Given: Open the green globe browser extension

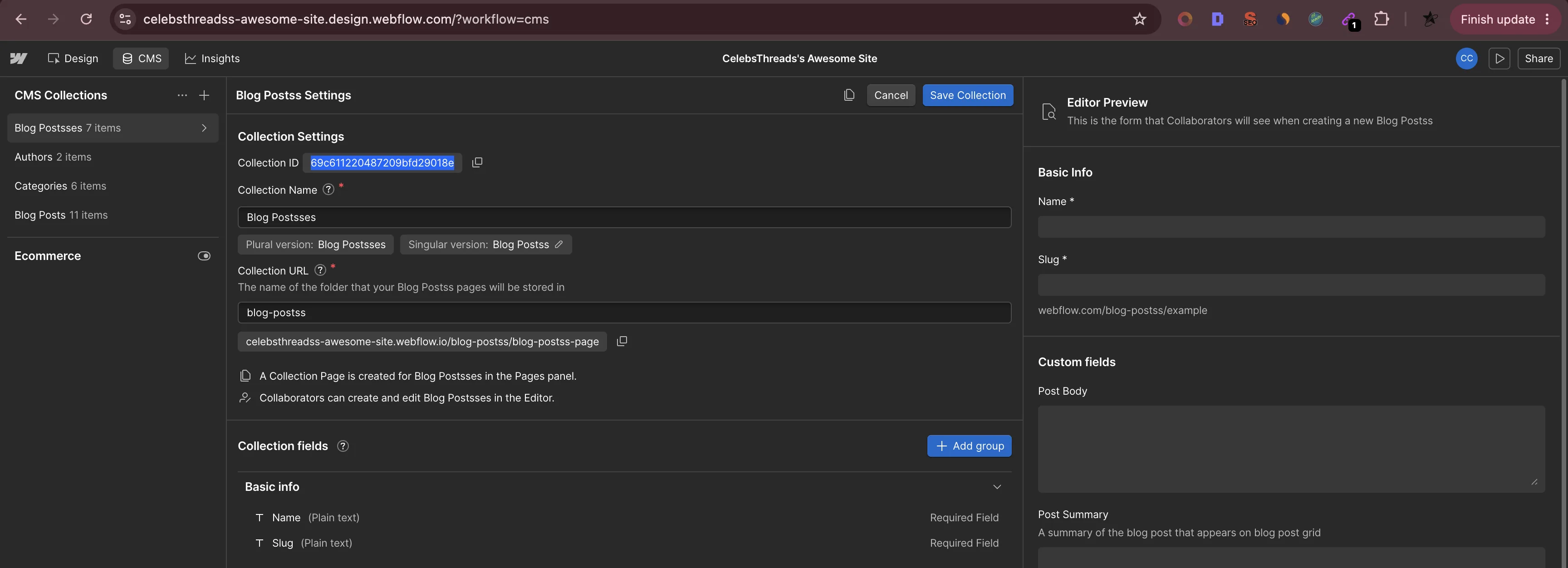Looking at the screenshot, I should point(1315,19).
